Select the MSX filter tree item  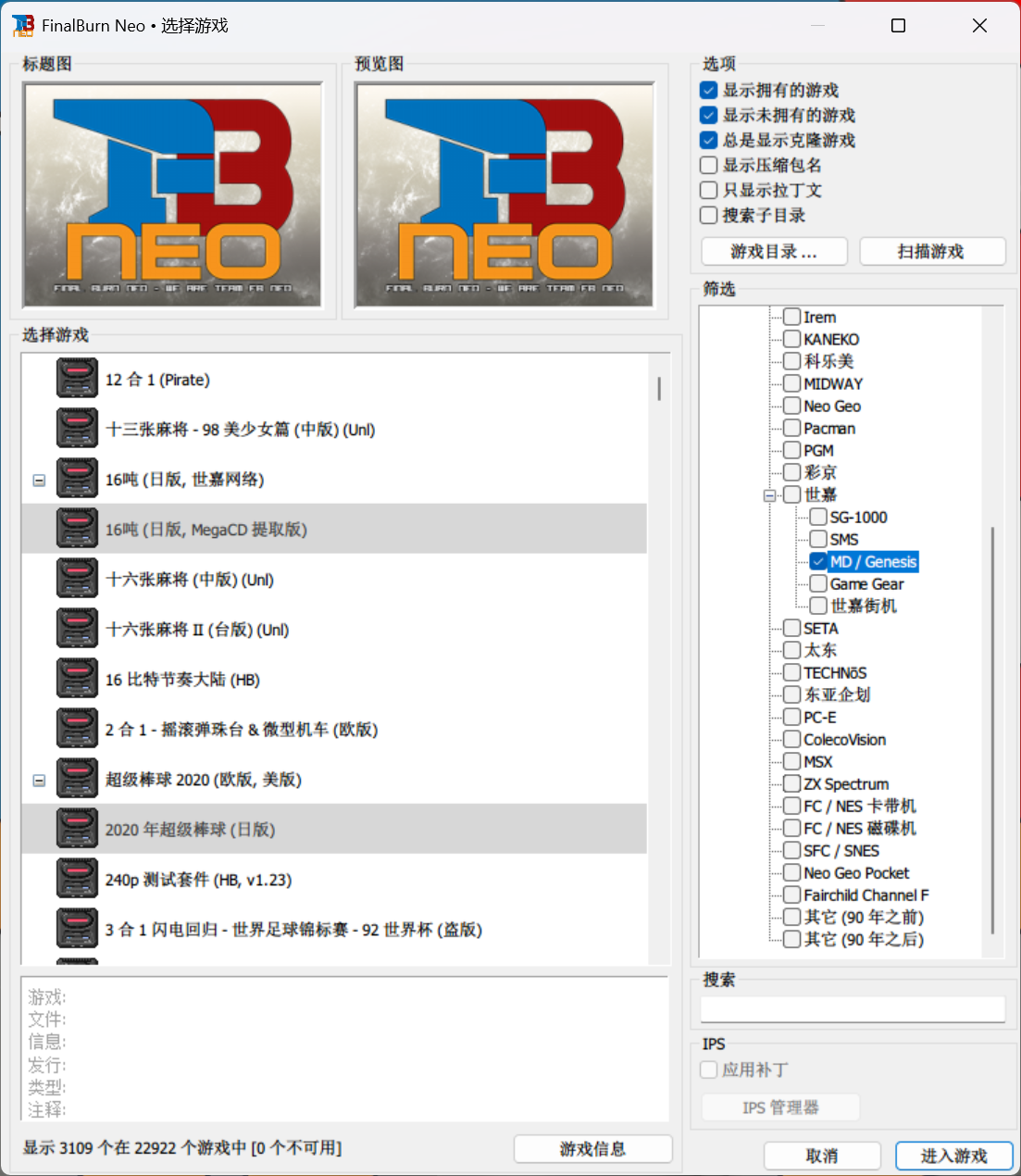point(818,762)
